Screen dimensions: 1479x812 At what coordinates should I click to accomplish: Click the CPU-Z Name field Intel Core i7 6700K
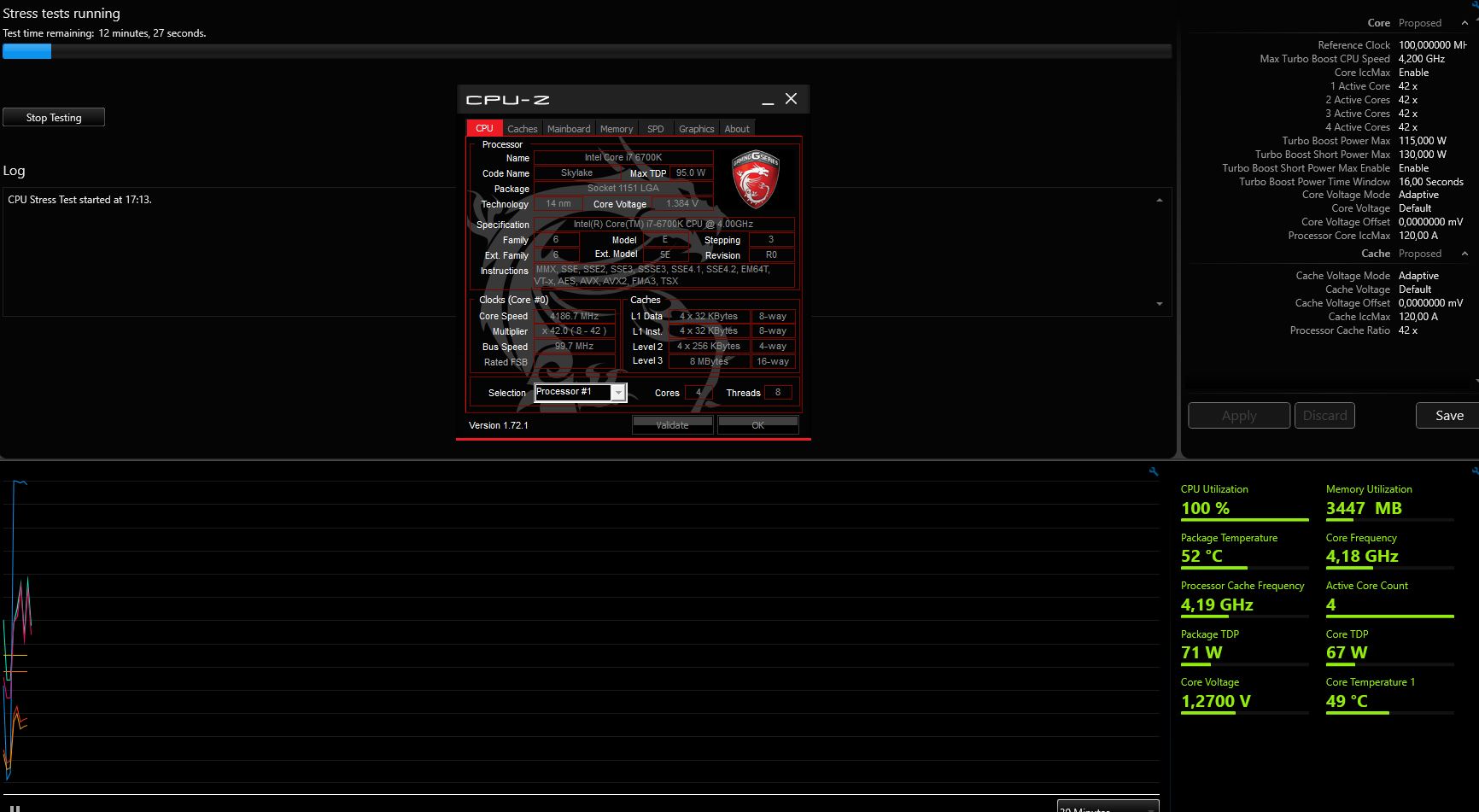click(623, 157)
